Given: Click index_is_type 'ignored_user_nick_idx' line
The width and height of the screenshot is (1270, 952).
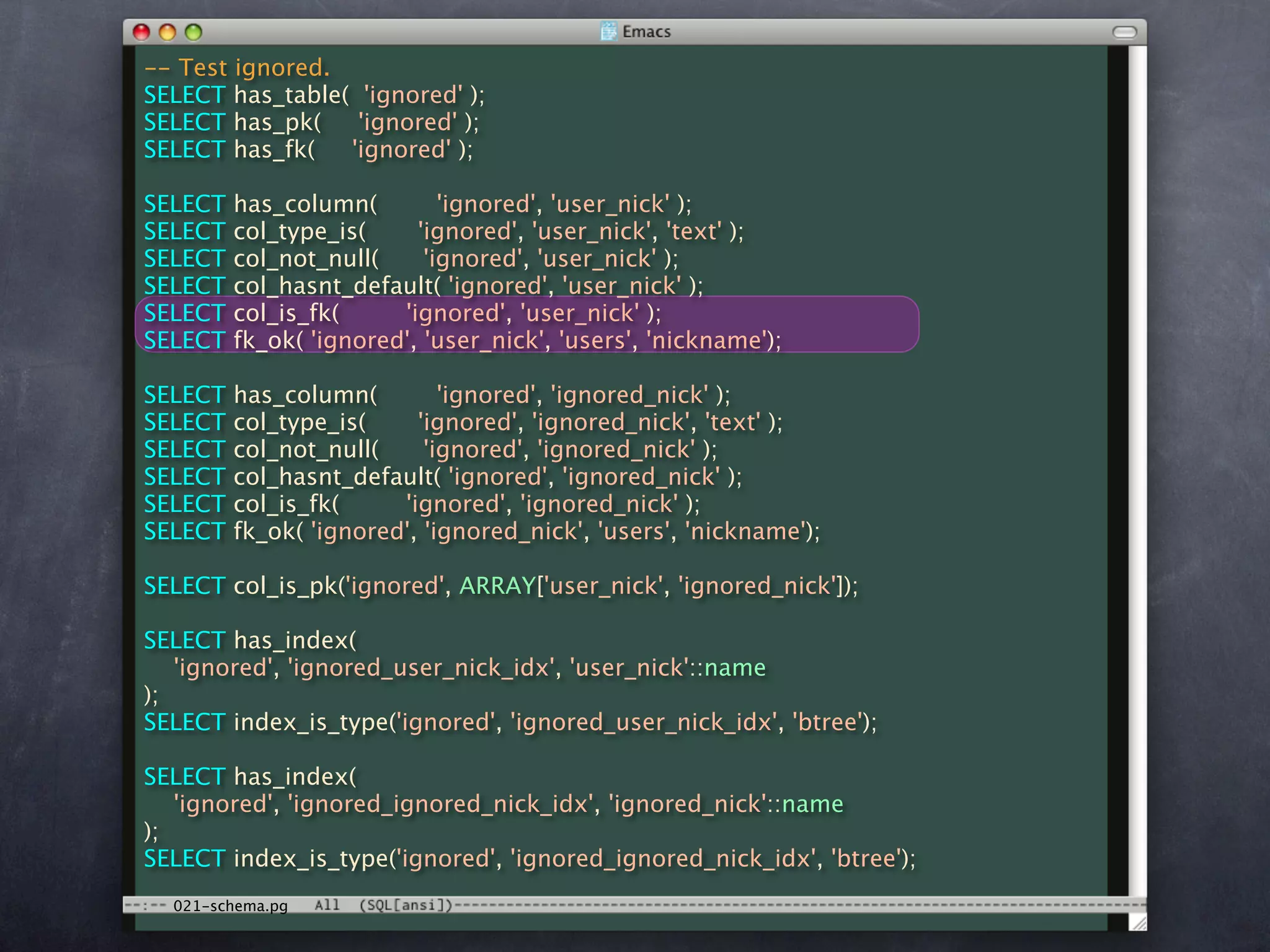Looking at the screenshot, I should [510, 722].
